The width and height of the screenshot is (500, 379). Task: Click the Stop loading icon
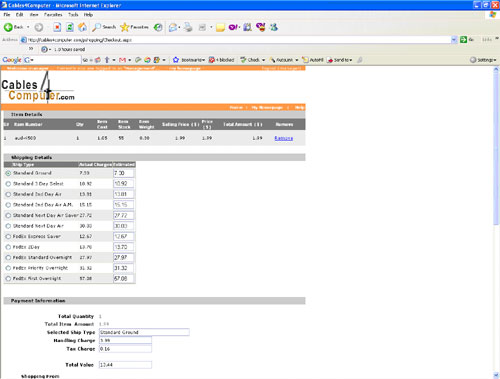point(57,27)
